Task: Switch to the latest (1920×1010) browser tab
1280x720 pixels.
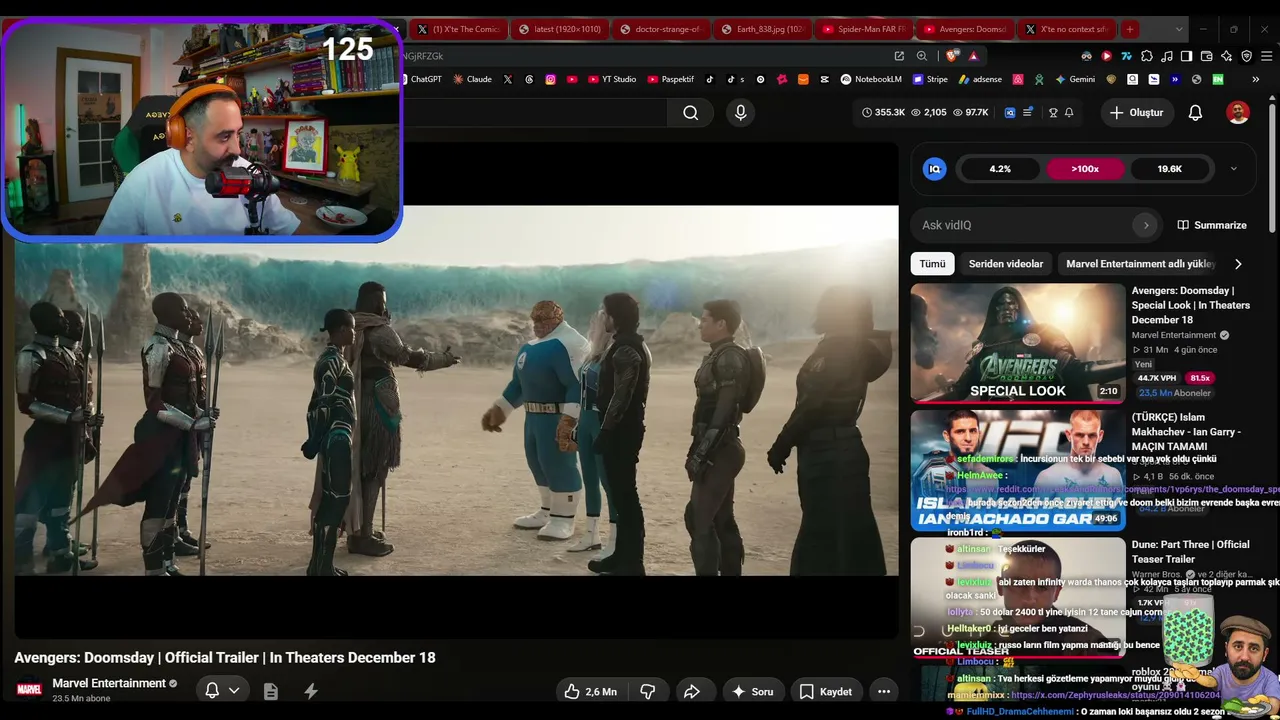Action: [560, 29]
